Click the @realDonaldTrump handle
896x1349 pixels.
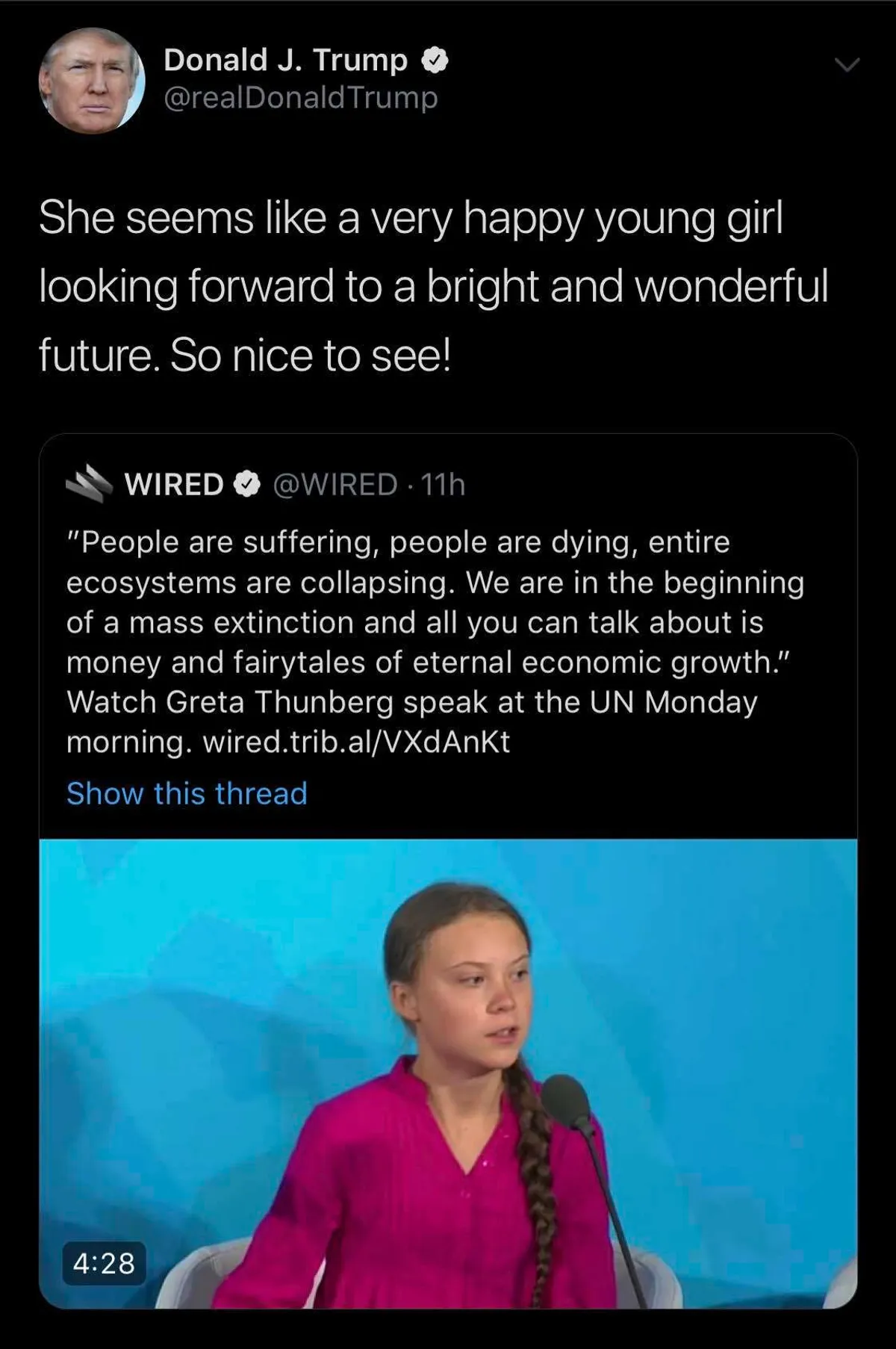[x=300, y=98]
